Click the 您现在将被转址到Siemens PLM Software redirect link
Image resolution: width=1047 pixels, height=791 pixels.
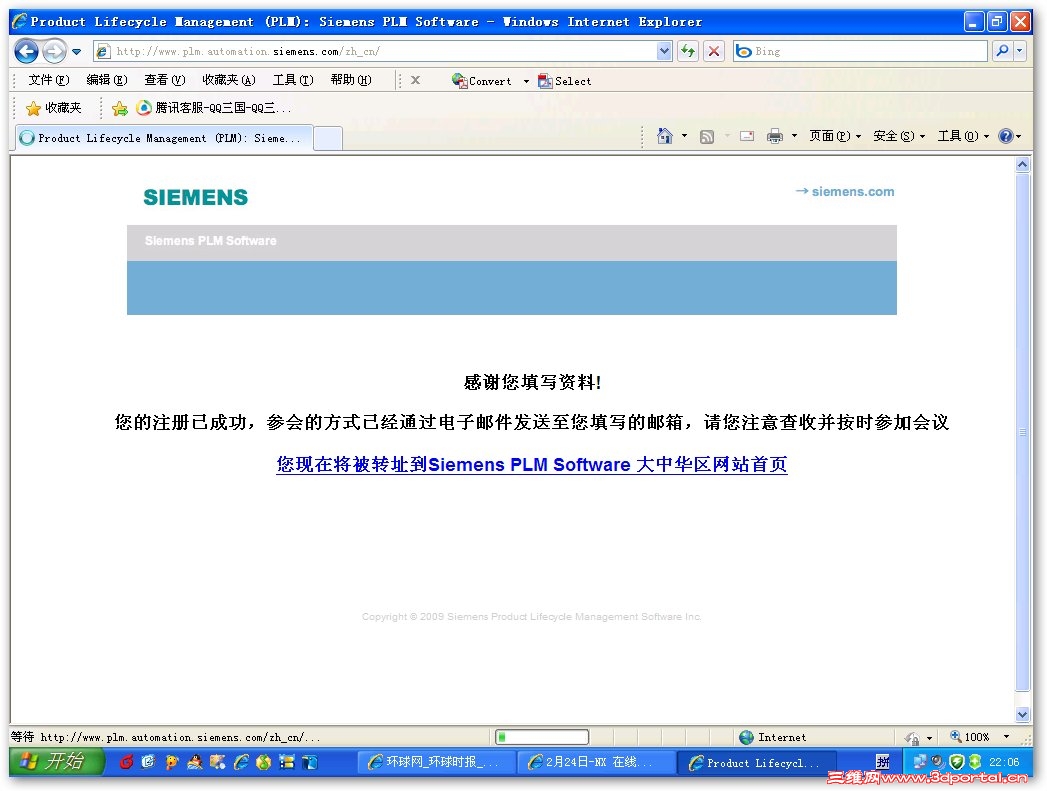[532, 465]
